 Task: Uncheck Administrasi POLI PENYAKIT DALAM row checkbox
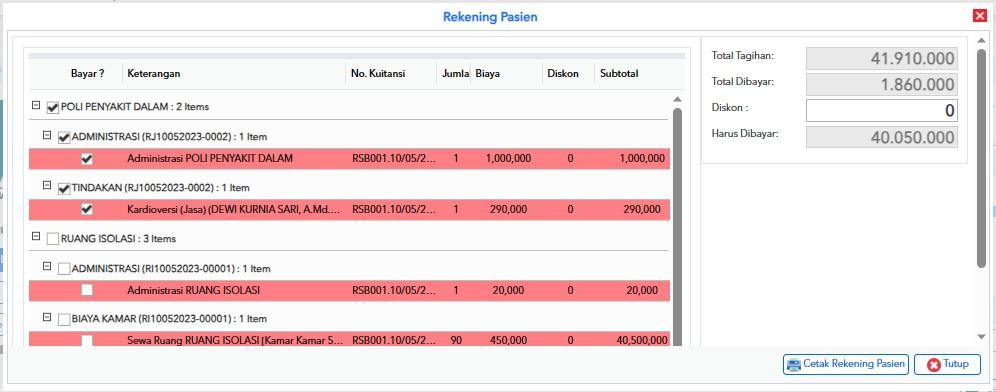click(x=87, y=159)
